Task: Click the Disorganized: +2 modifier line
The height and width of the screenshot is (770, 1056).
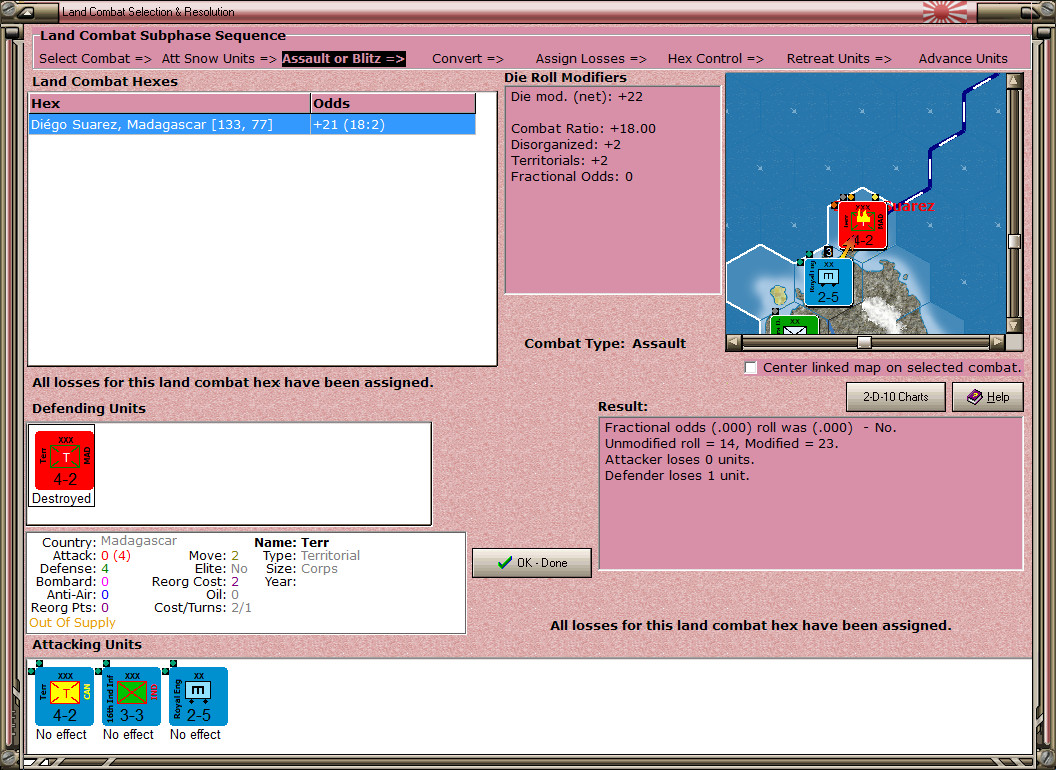Action: click(x=566, y=144)
